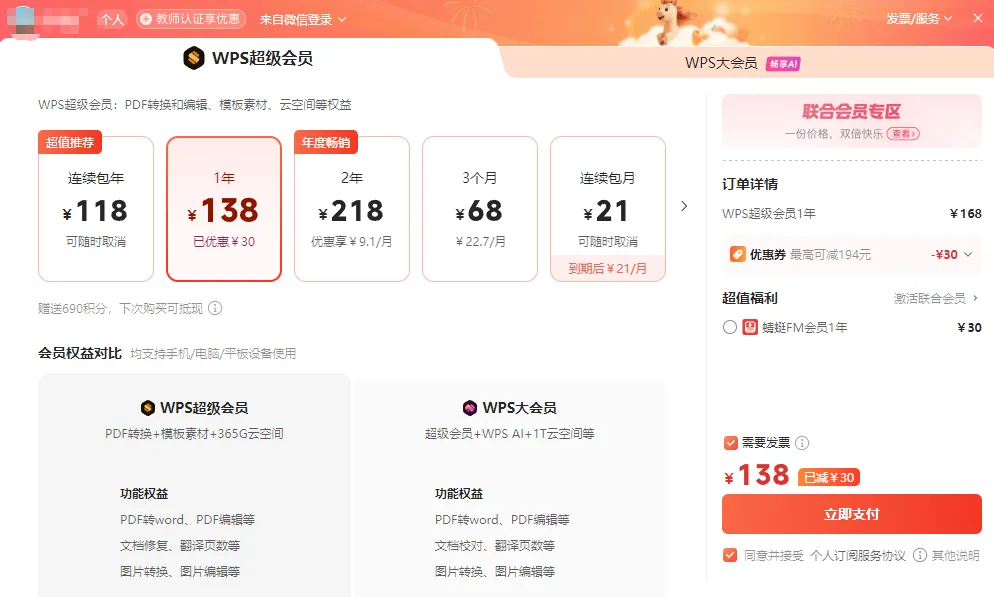The image size is (994, 597).
Task: Click 文档修复、翻译页数等 text
Action: 180,546
